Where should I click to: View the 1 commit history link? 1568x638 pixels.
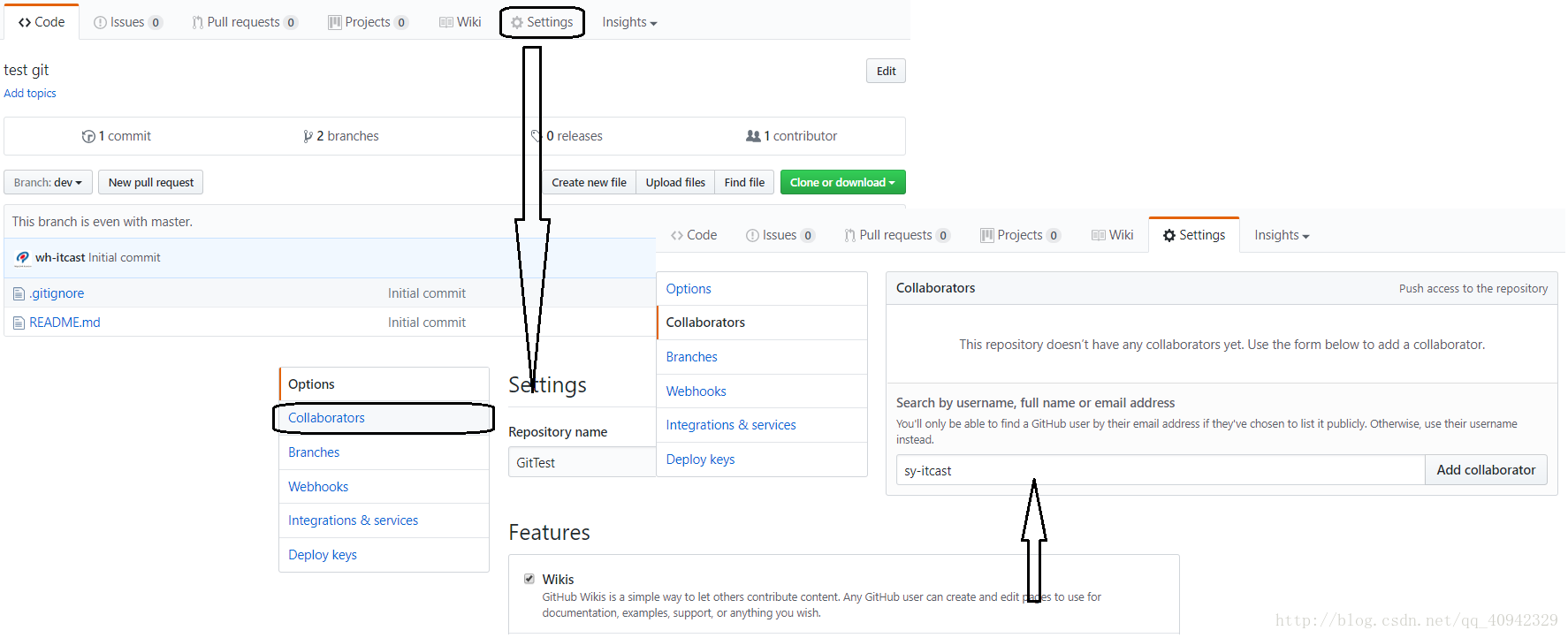coord(117,136)
